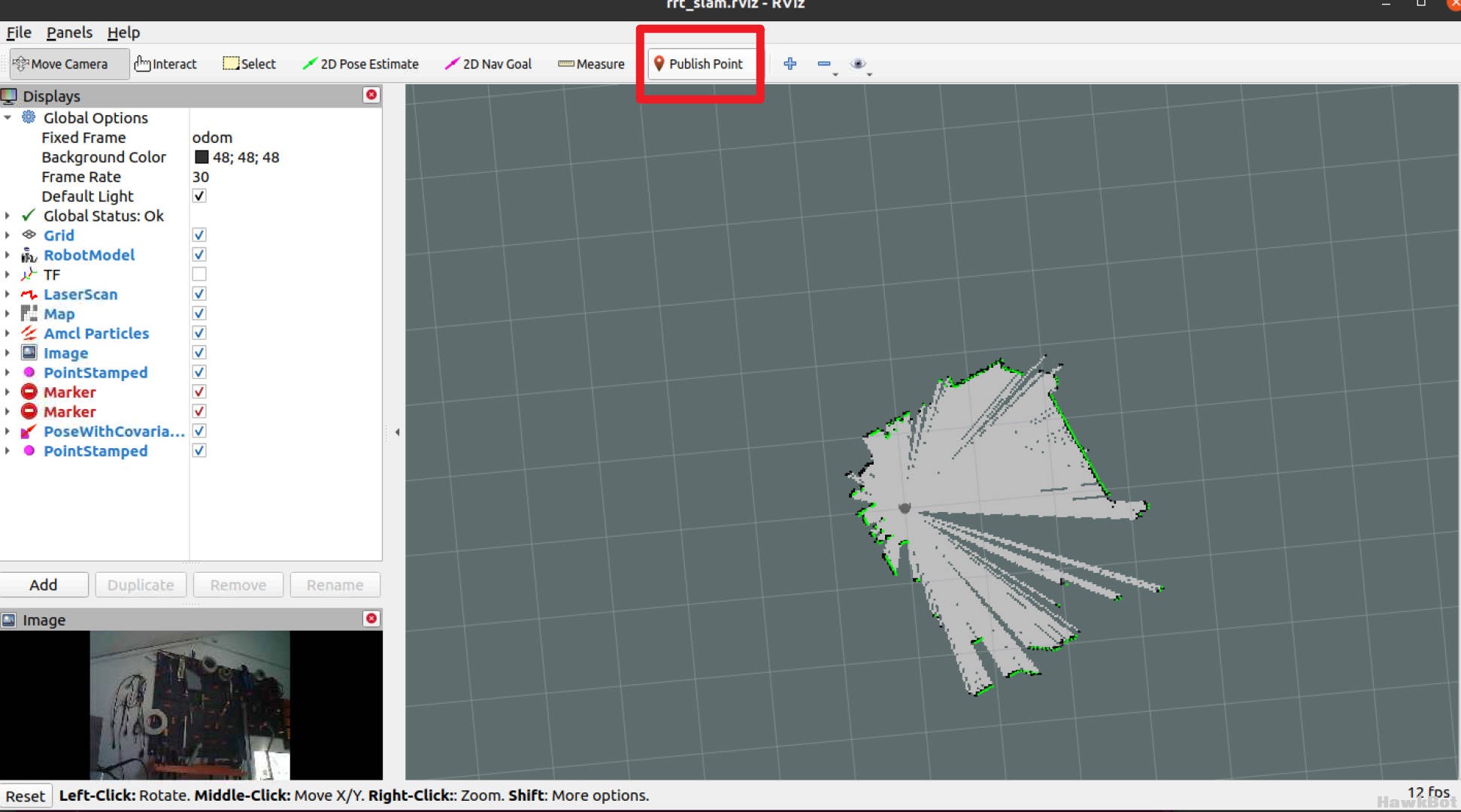Toggle the LaserScan checkbox
This screenshot has height=812, width=1461.
point(199,294)
